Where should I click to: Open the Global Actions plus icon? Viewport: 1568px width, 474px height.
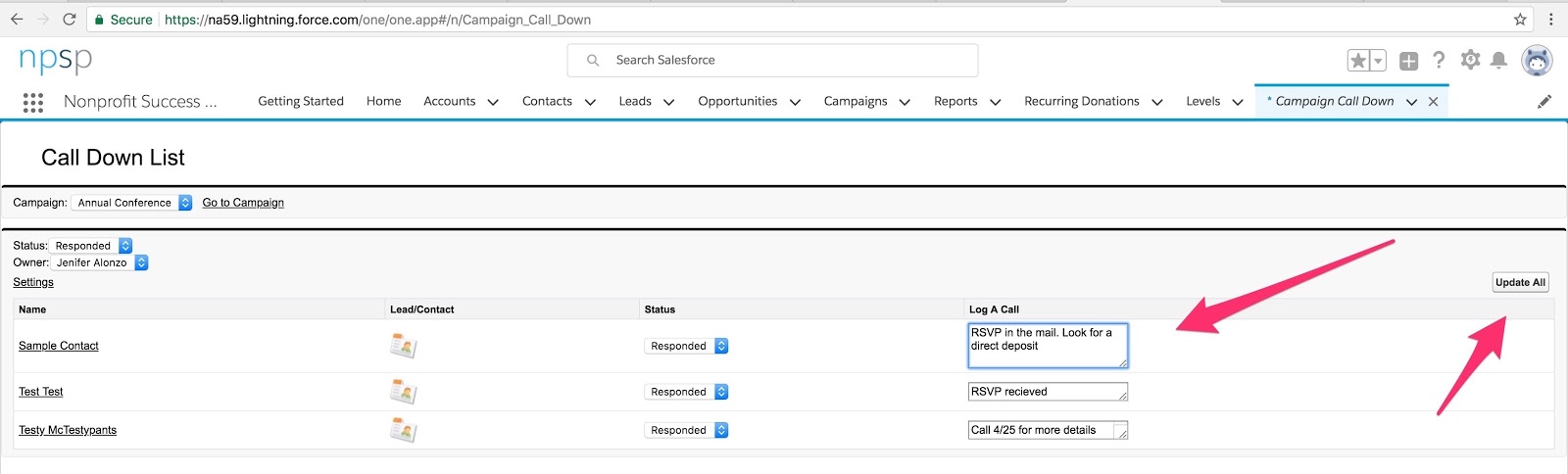pos(1408,61)
